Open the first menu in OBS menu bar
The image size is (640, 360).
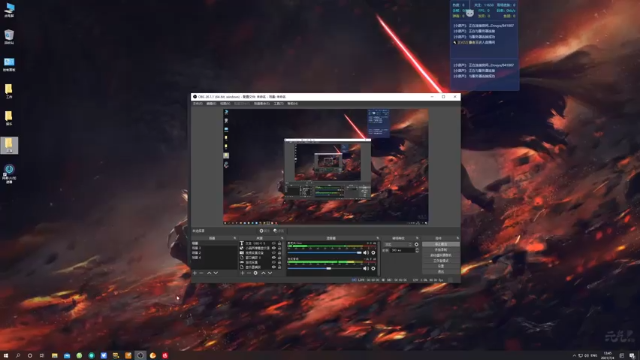(198, 104)
